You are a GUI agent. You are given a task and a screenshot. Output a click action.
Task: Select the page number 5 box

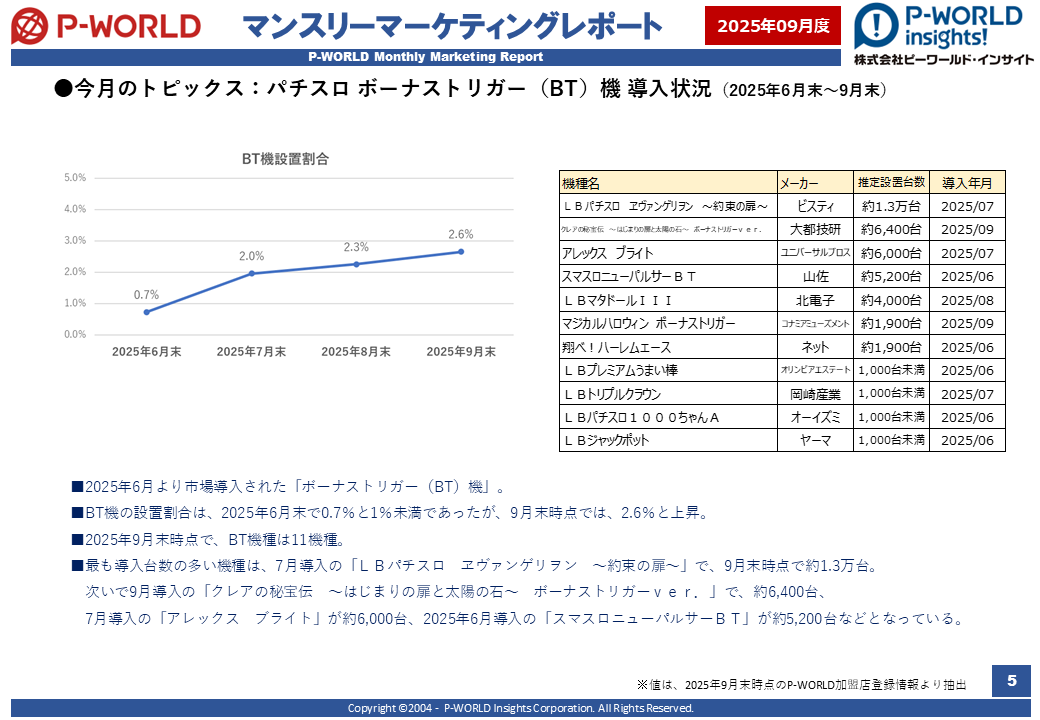pos(1011,681)
